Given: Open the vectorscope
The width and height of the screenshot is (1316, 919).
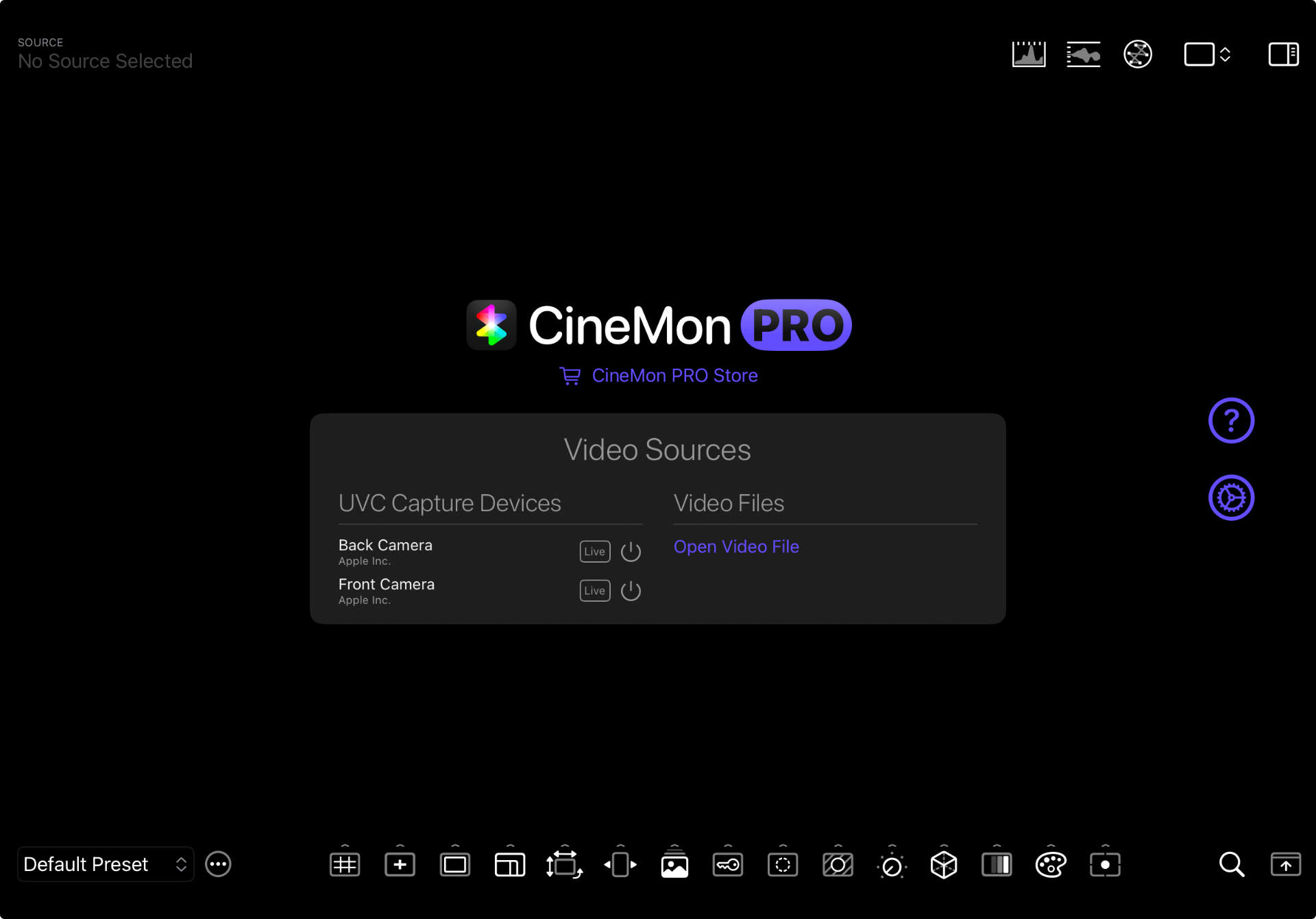Looking at the screenshot, I should coord(1138,54).
